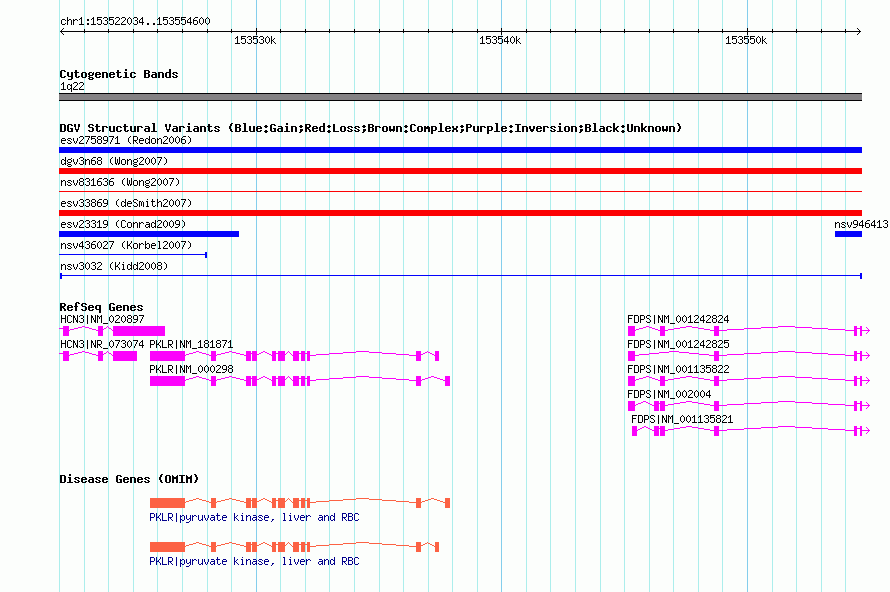The height and width of the screenshot is (592, 890).
Task: Select the 1q22 cytogenetic band bar
Action: coord(460,97)
